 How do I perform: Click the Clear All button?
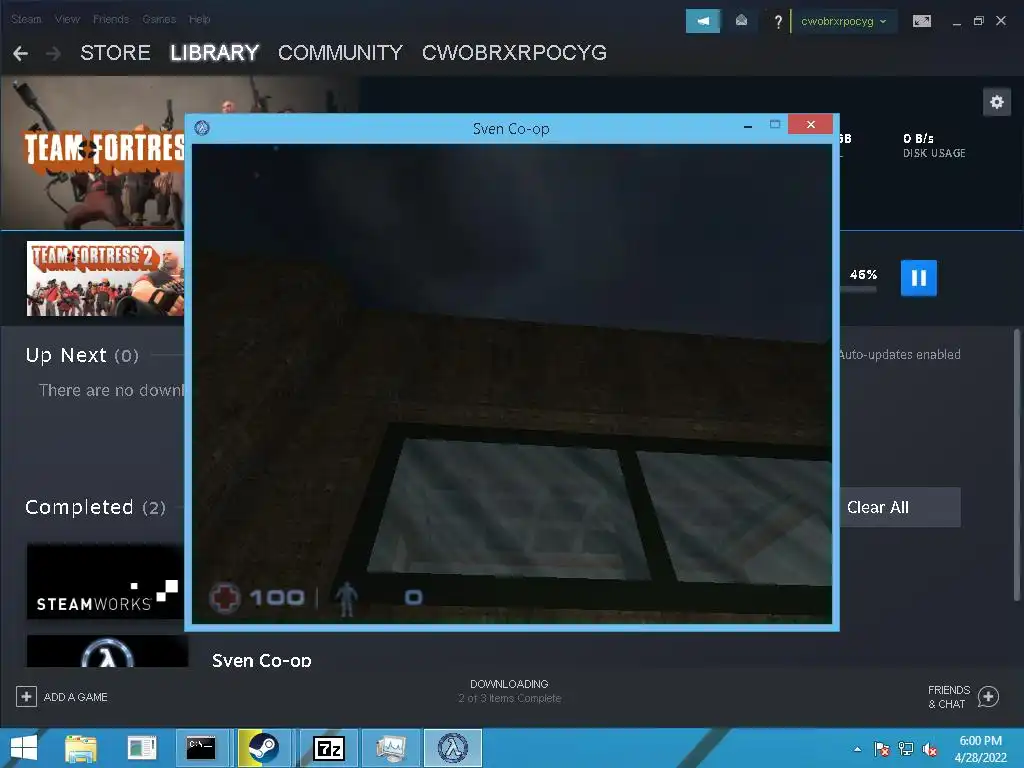pos(899,507)
